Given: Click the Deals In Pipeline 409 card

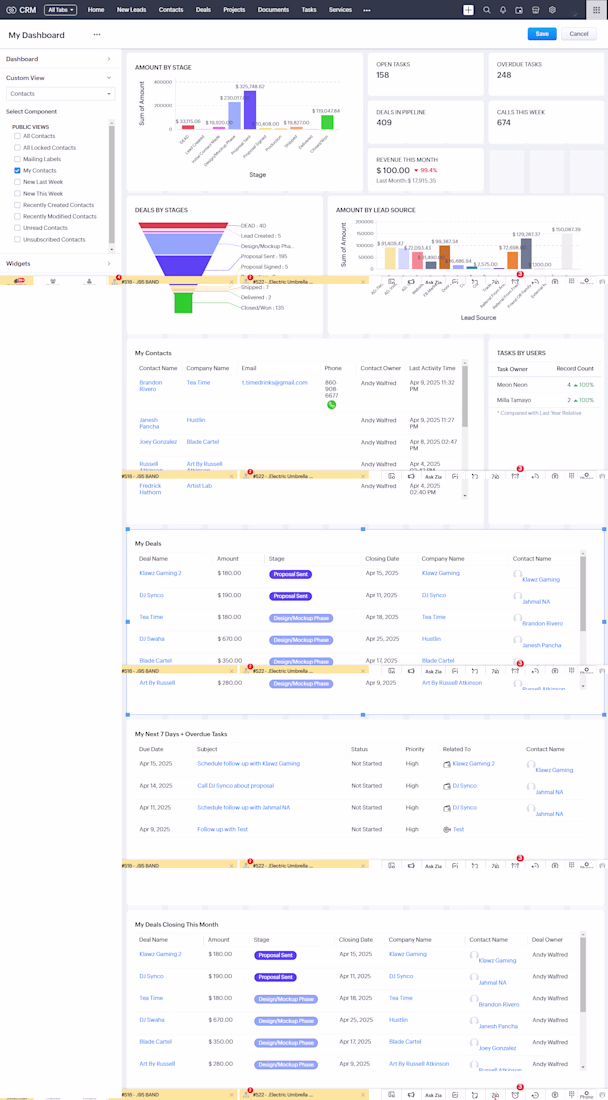Looking at the screenshot, I should coord(426,121).
